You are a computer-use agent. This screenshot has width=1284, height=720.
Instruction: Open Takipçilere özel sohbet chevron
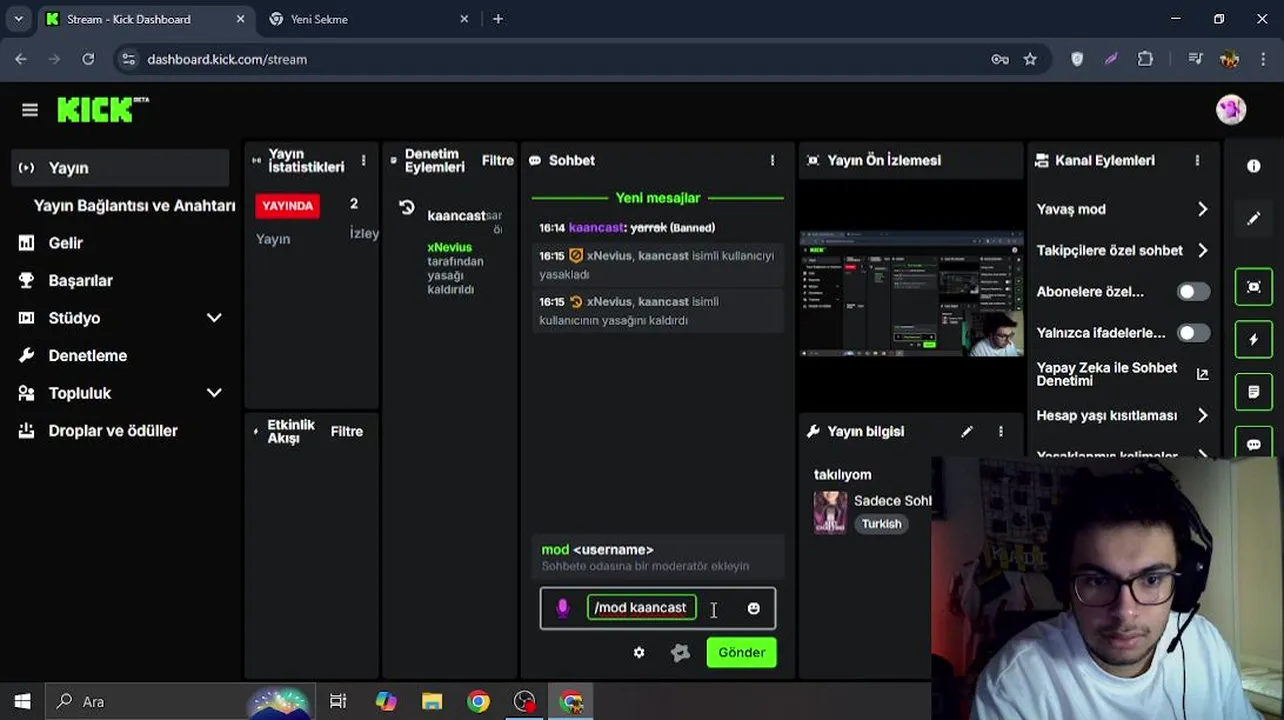[1202, 250]
